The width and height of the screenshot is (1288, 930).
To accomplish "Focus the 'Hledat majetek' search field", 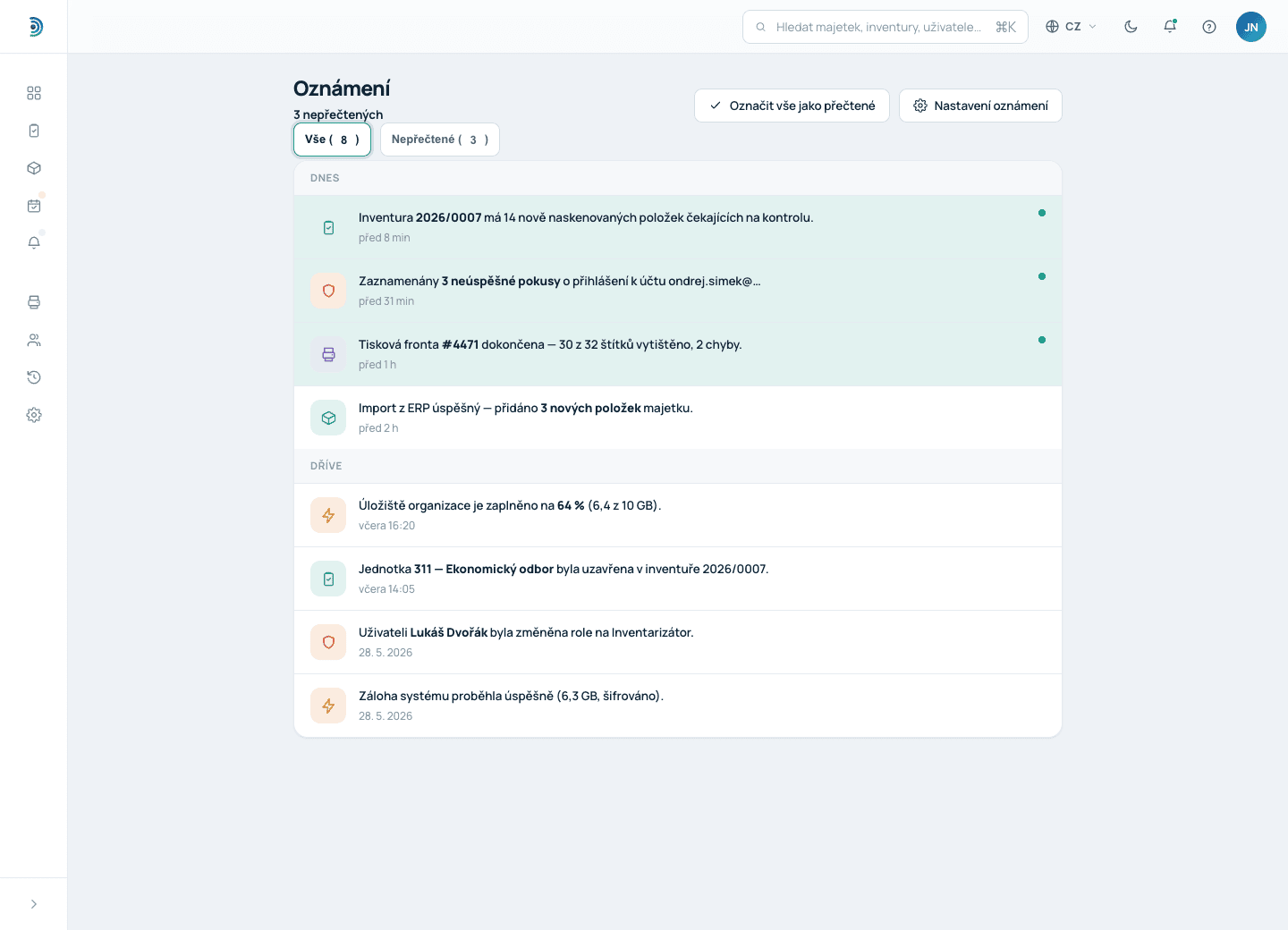I will point(885,27).
